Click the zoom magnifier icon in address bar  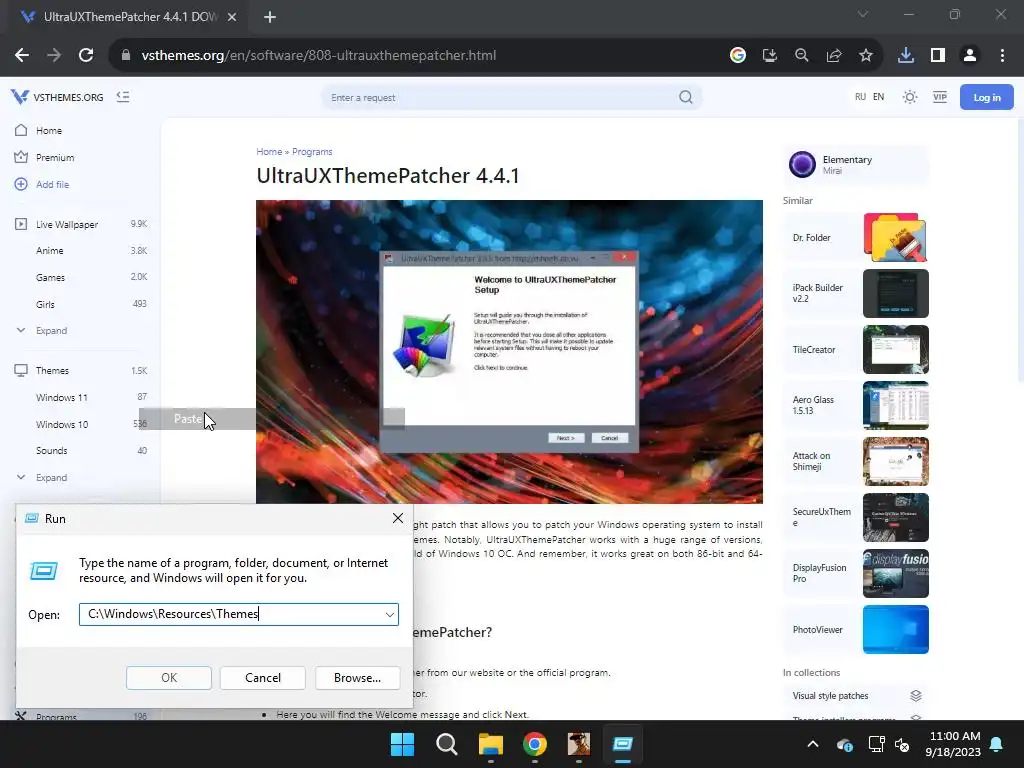[x=802, y=56]
